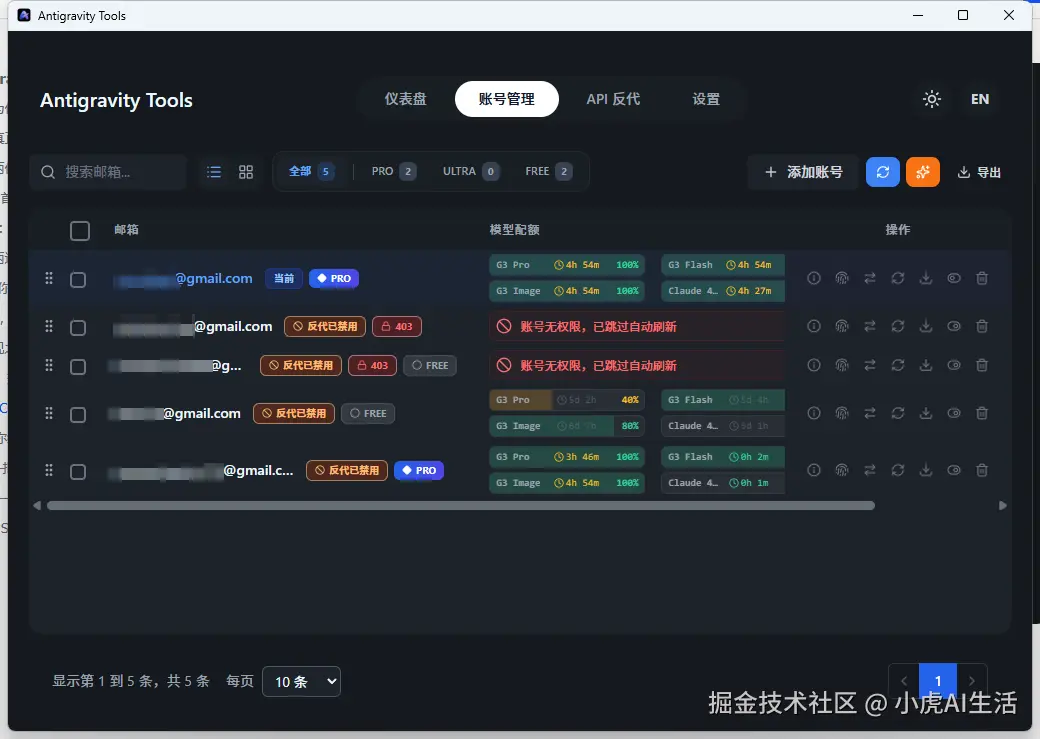Open fingerprint settings for the 当前 account
This screenshot has height=739, width=1040.
[842, 278]
